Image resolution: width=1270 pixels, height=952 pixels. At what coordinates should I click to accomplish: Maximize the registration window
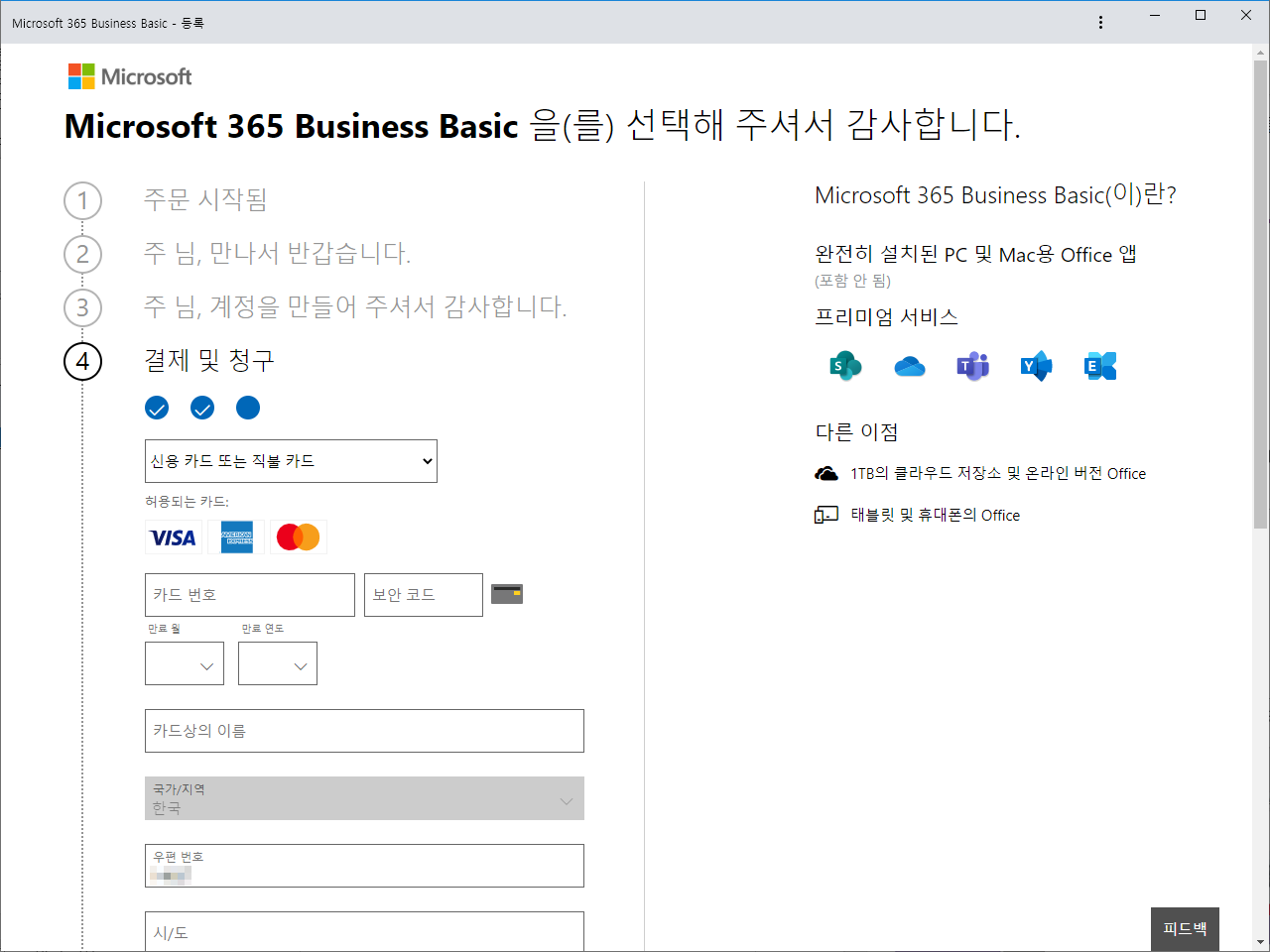coord(1201,15)
